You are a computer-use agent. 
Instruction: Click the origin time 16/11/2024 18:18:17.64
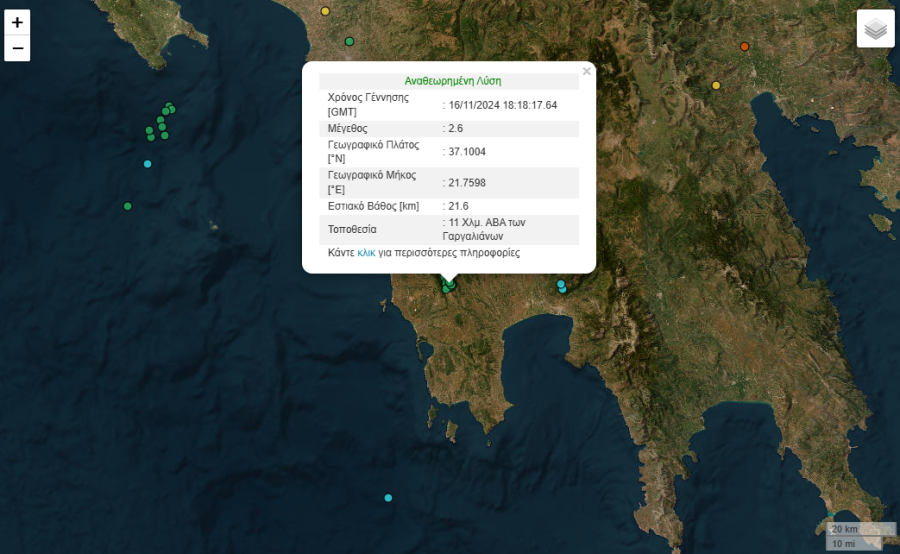click(x=502, y=105)
